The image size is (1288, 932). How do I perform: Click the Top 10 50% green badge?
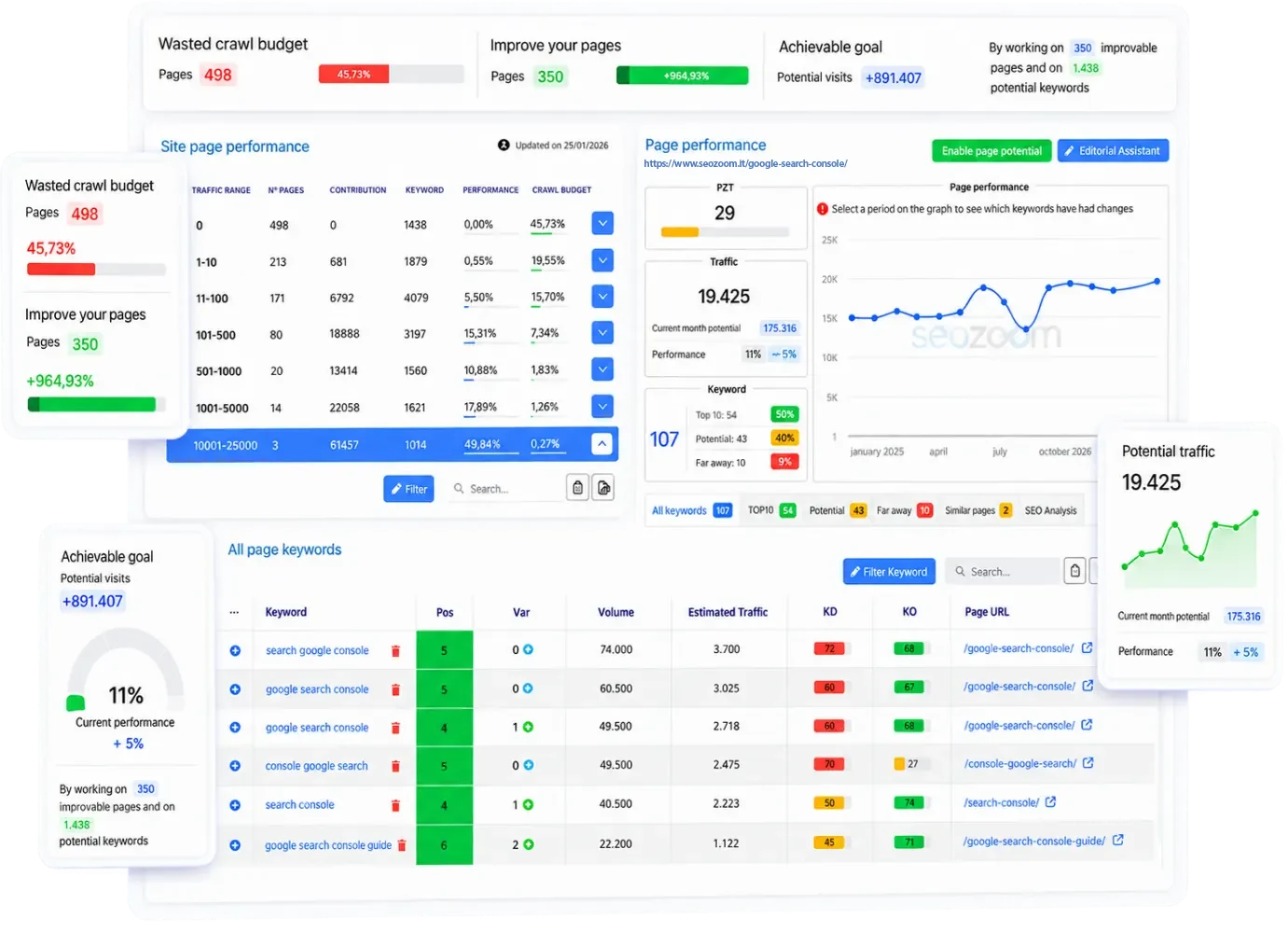click(784, 414)
